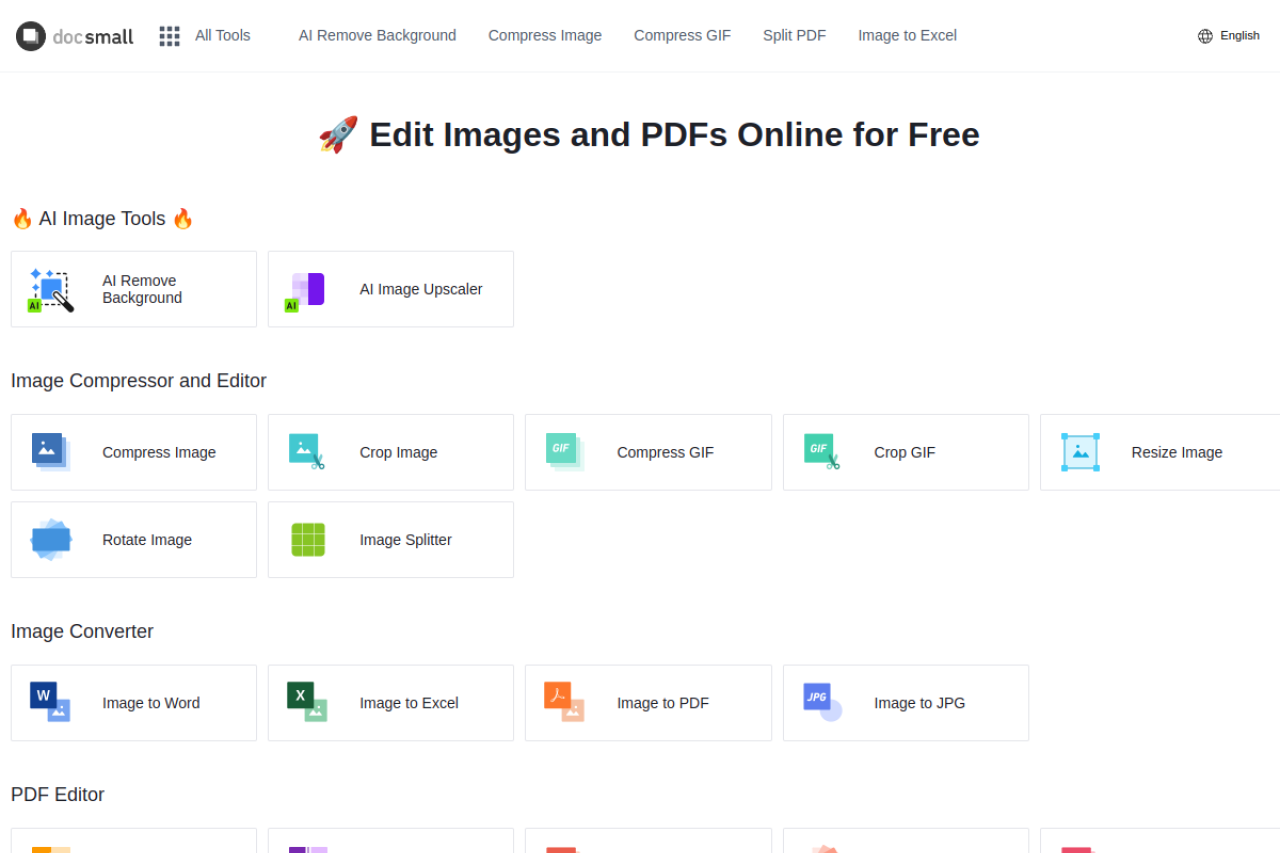The width and height of the screenshot is (1280, 853).
Task: Choose the Crop GIF scissors icon
Action: click(822, 452)
